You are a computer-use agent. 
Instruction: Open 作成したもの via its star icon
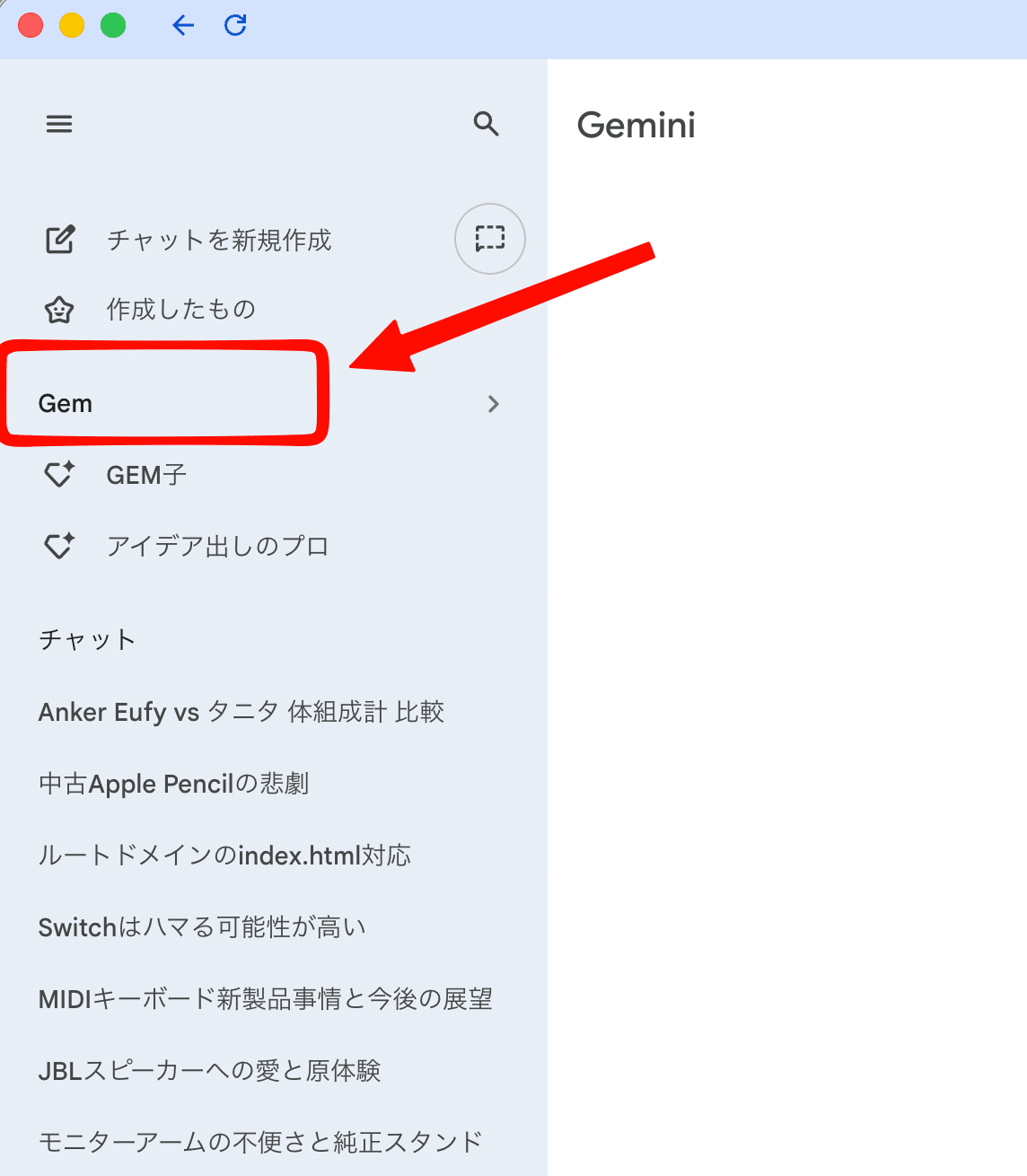click(x=58, y=310)
